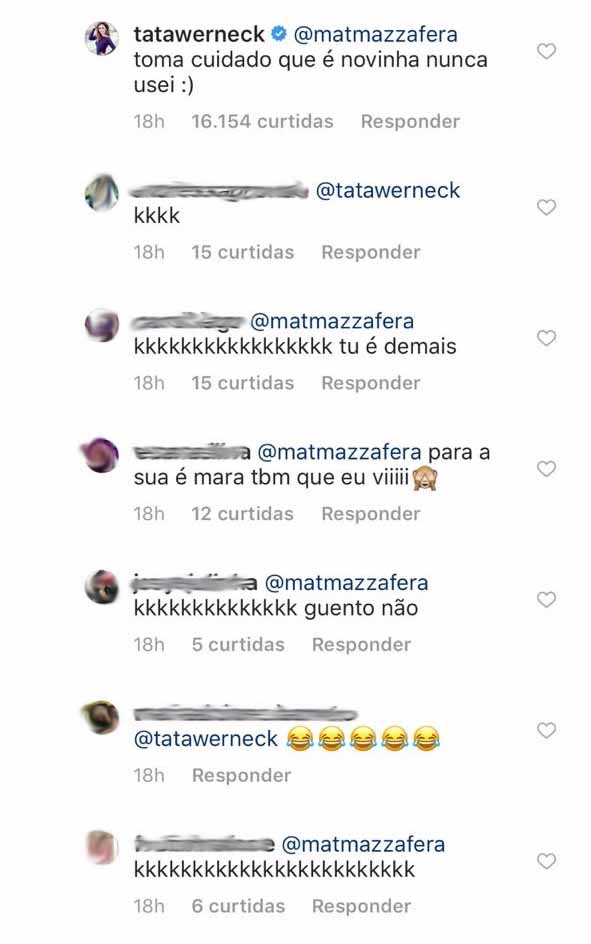Open tatawerneck's profile picture
The image size is (591, 944).
101,39
